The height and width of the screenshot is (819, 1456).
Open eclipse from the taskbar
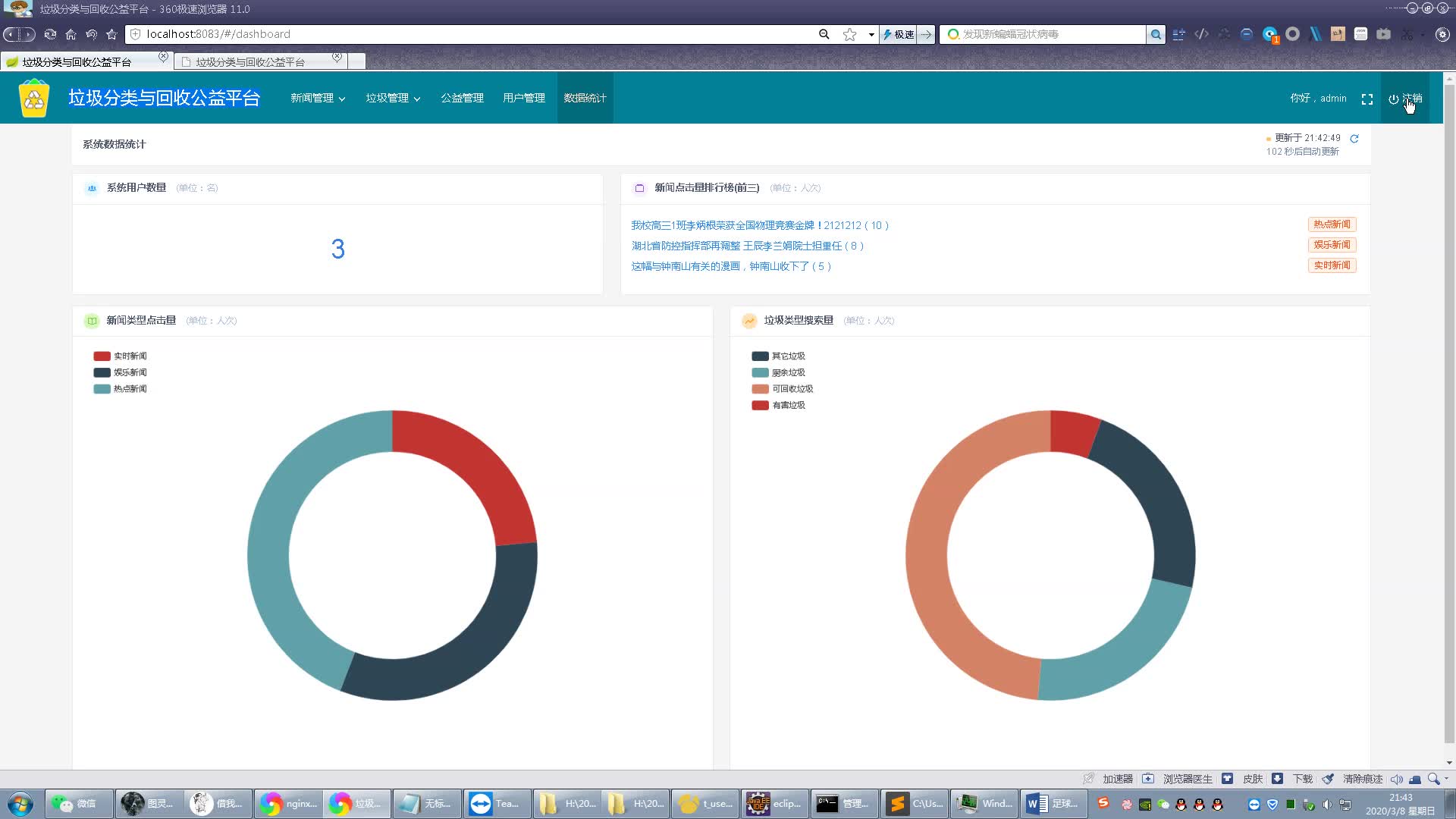(774, 803)
